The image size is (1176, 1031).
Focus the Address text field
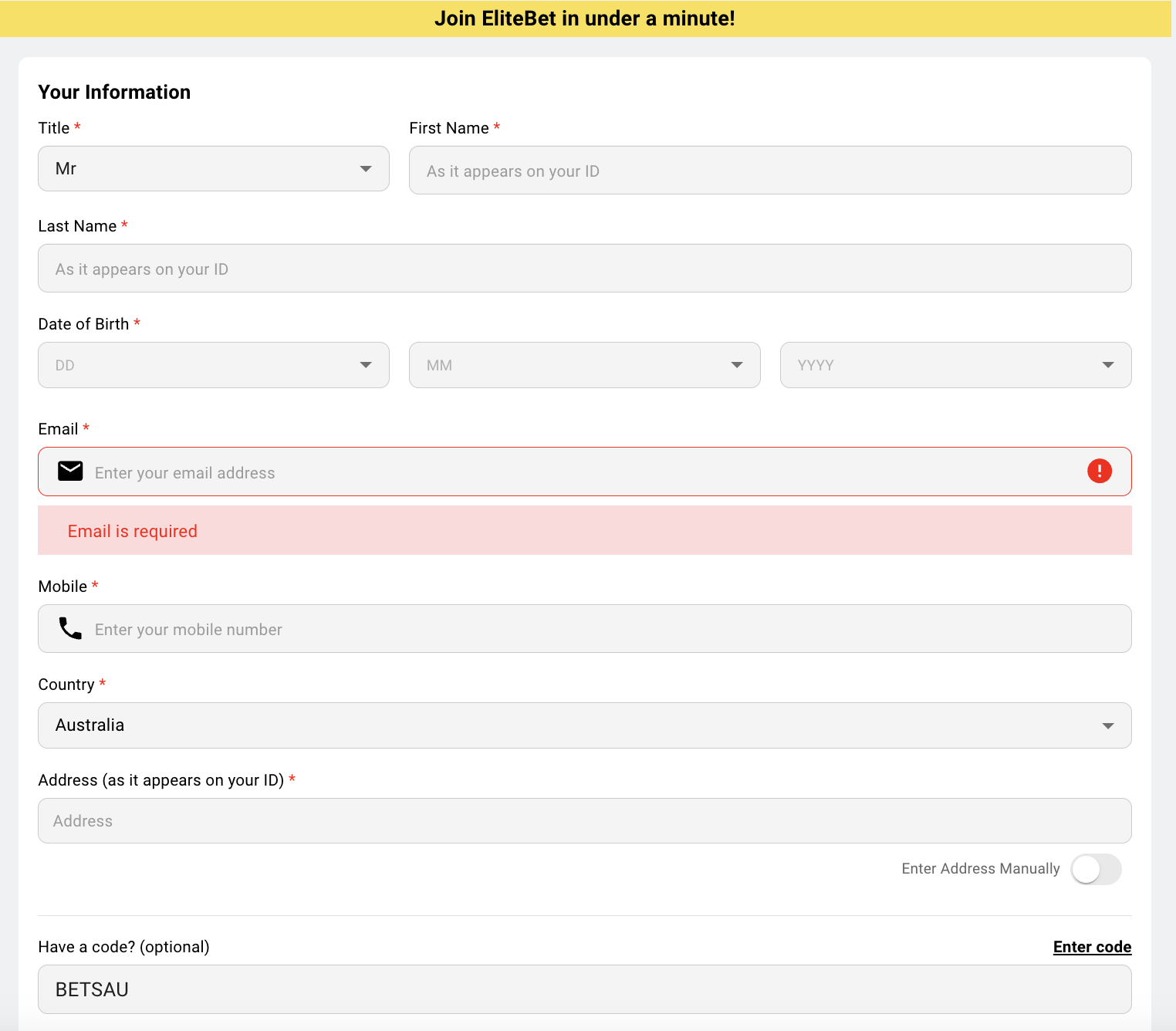tap(584, 821)
